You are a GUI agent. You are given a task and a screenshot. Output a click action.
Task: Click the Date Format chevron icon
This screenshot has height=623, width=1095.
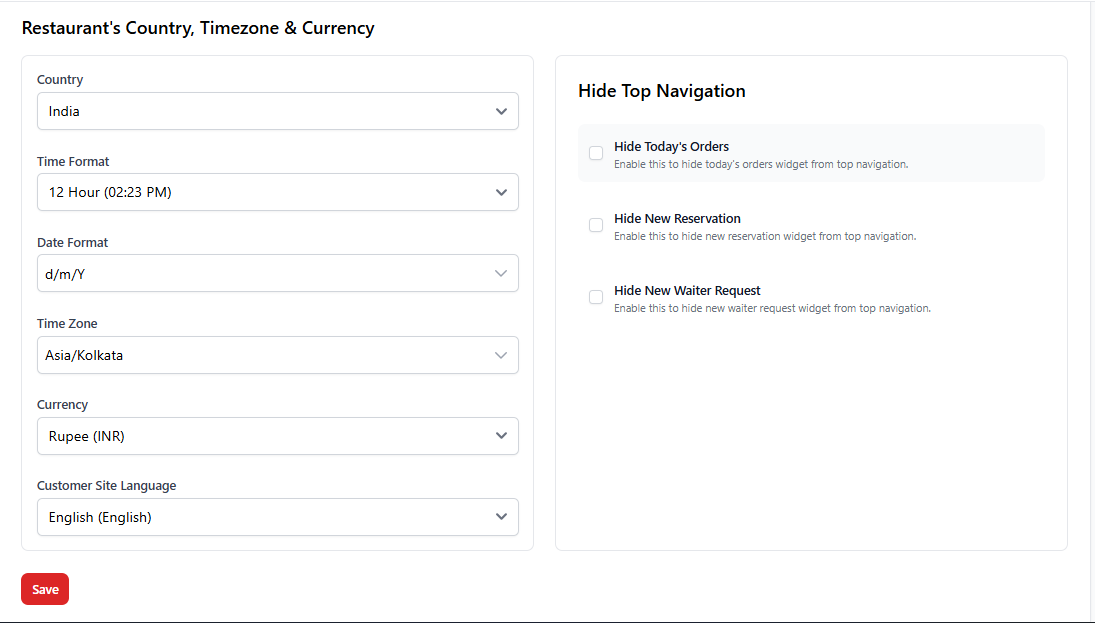tap(501, 273)
